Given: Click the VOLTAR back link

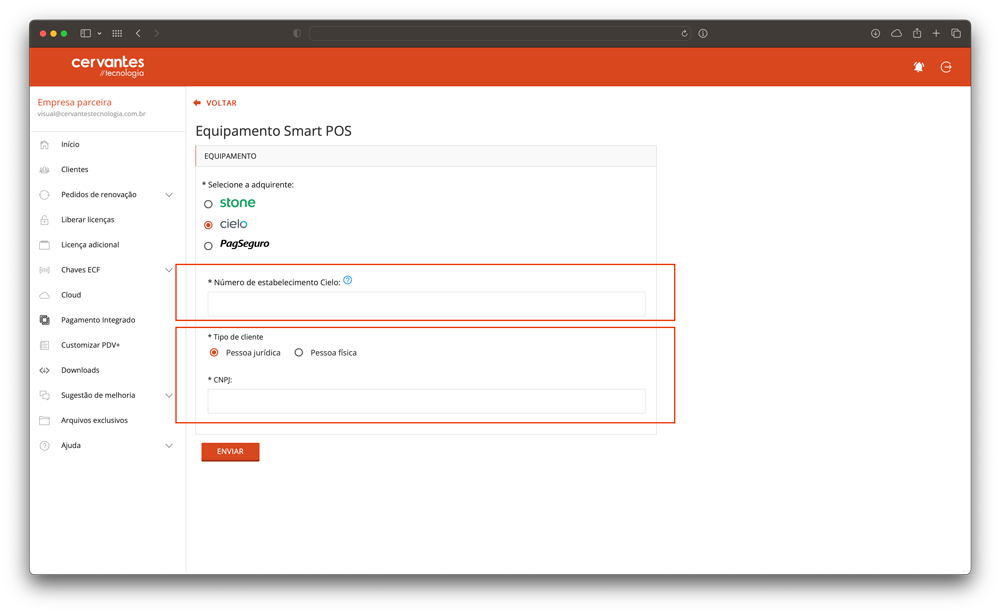Looking at the screenshot, I should [221, 103].
